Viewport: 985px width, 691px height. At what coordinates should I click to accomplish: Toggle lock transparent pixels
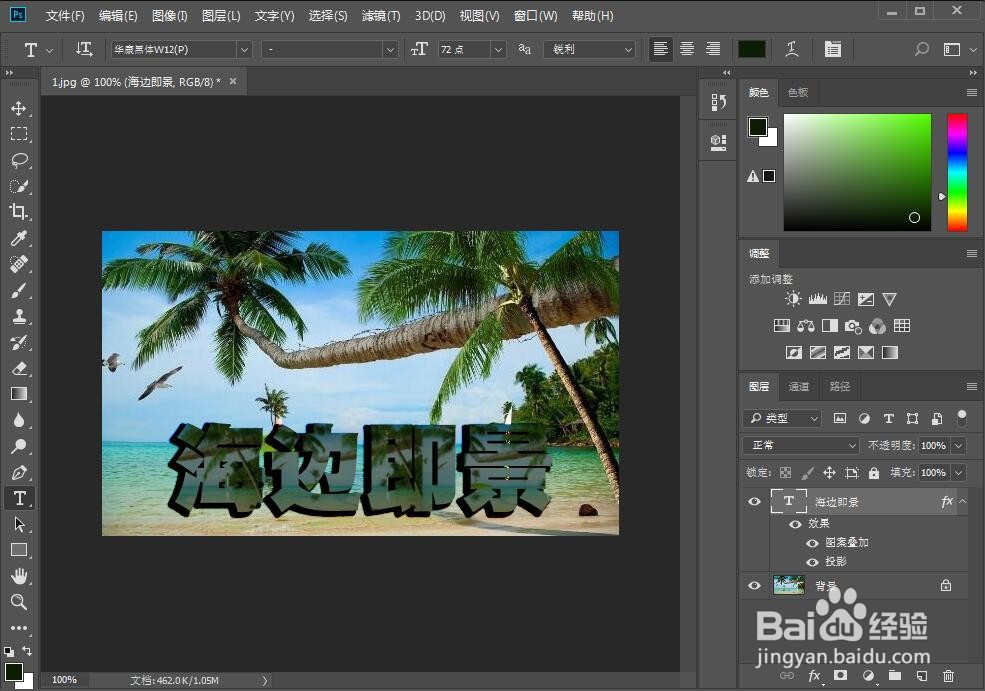(x=785, y=472)
